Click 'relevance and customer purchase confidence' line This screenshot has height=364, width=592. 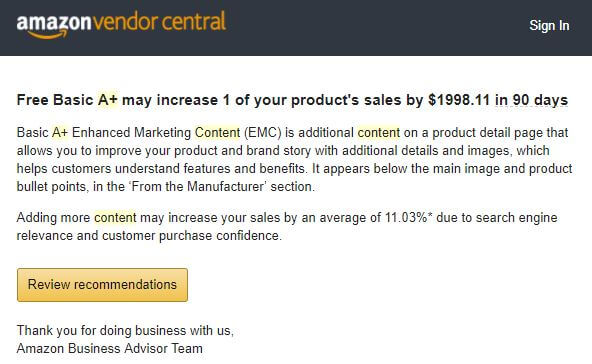(x=149, y=236)
